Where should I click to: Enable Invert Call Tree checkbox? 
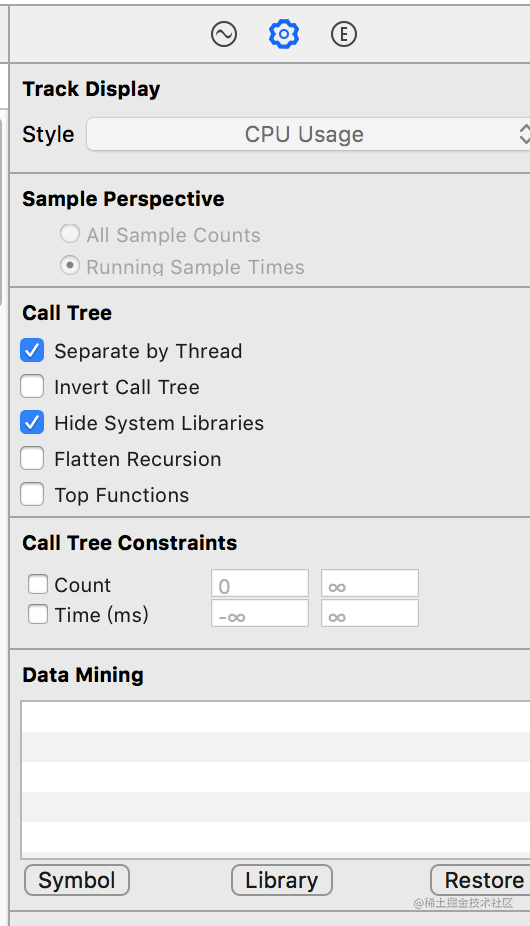point(32,387)
